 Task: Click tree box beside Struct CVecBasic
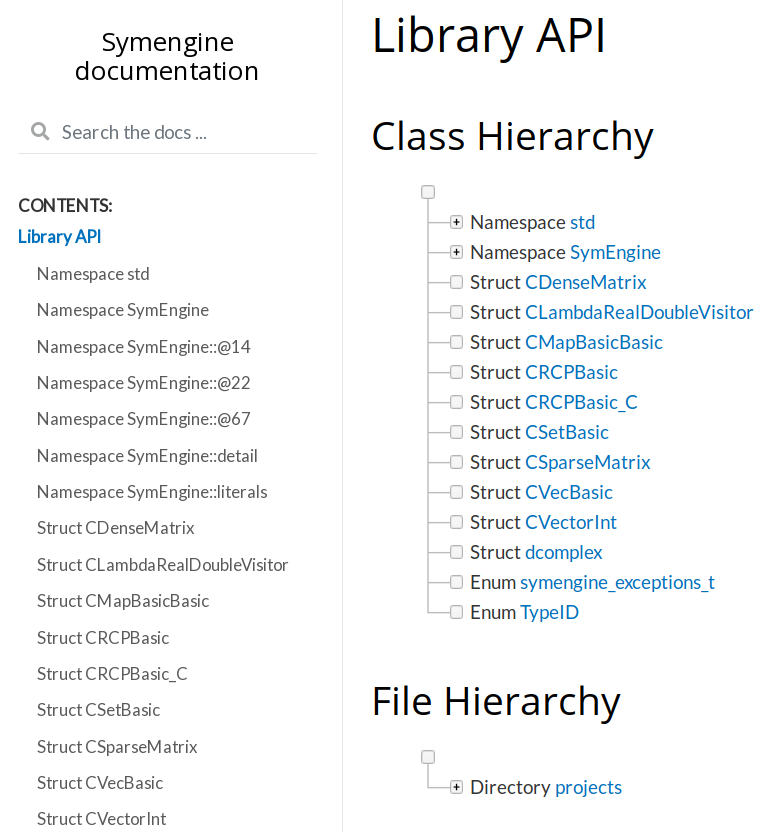456,492
